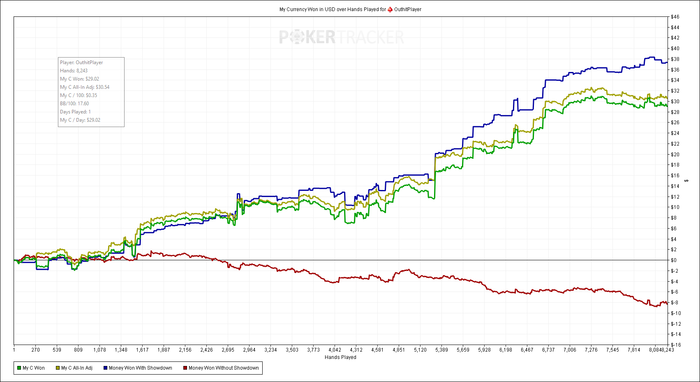Select the 'My C Won' legend label
This screenshot has width=700, height=382.
coord(33,368)
